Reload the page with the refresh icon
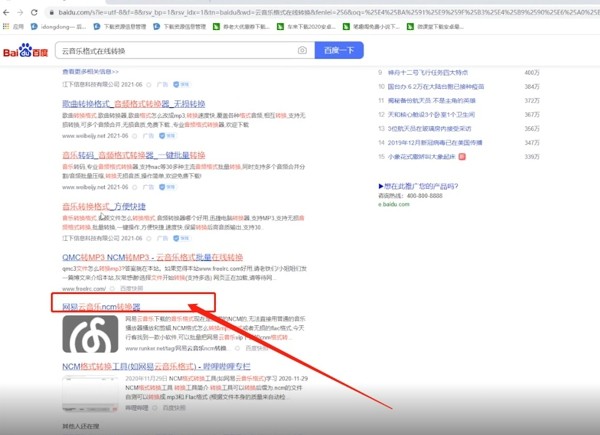Image resolution: width=600 pixels, height=435 pixels. [x=34, y=12]
